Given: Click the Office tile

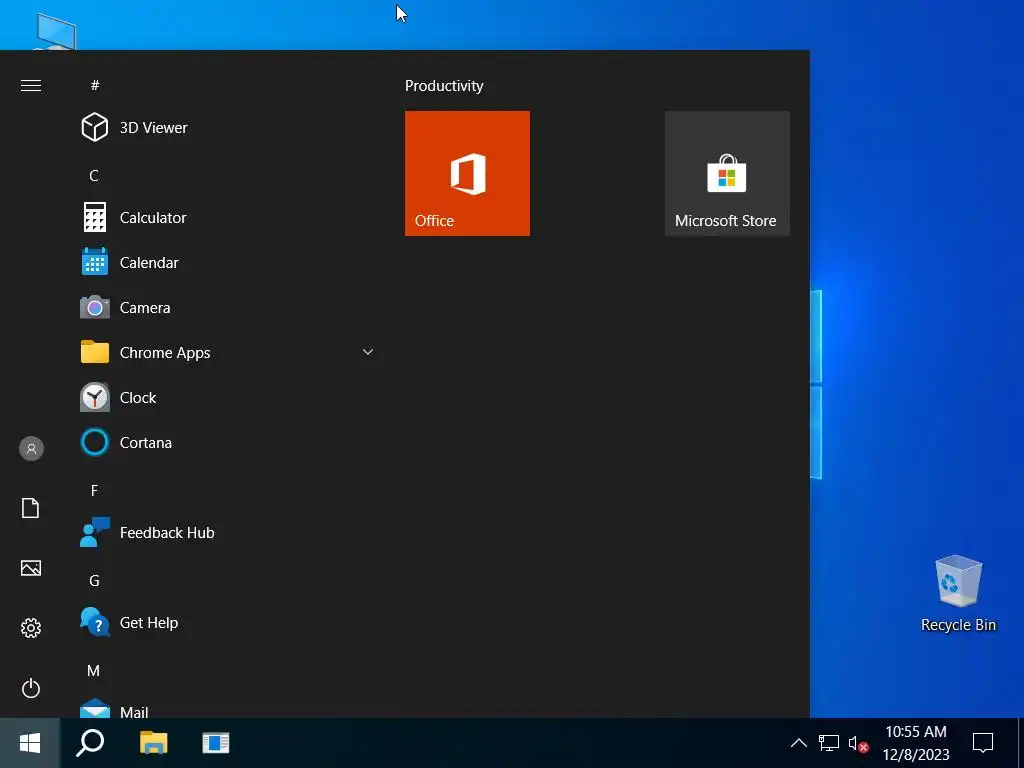Looking at the screenshot, I should pos(468,174).
